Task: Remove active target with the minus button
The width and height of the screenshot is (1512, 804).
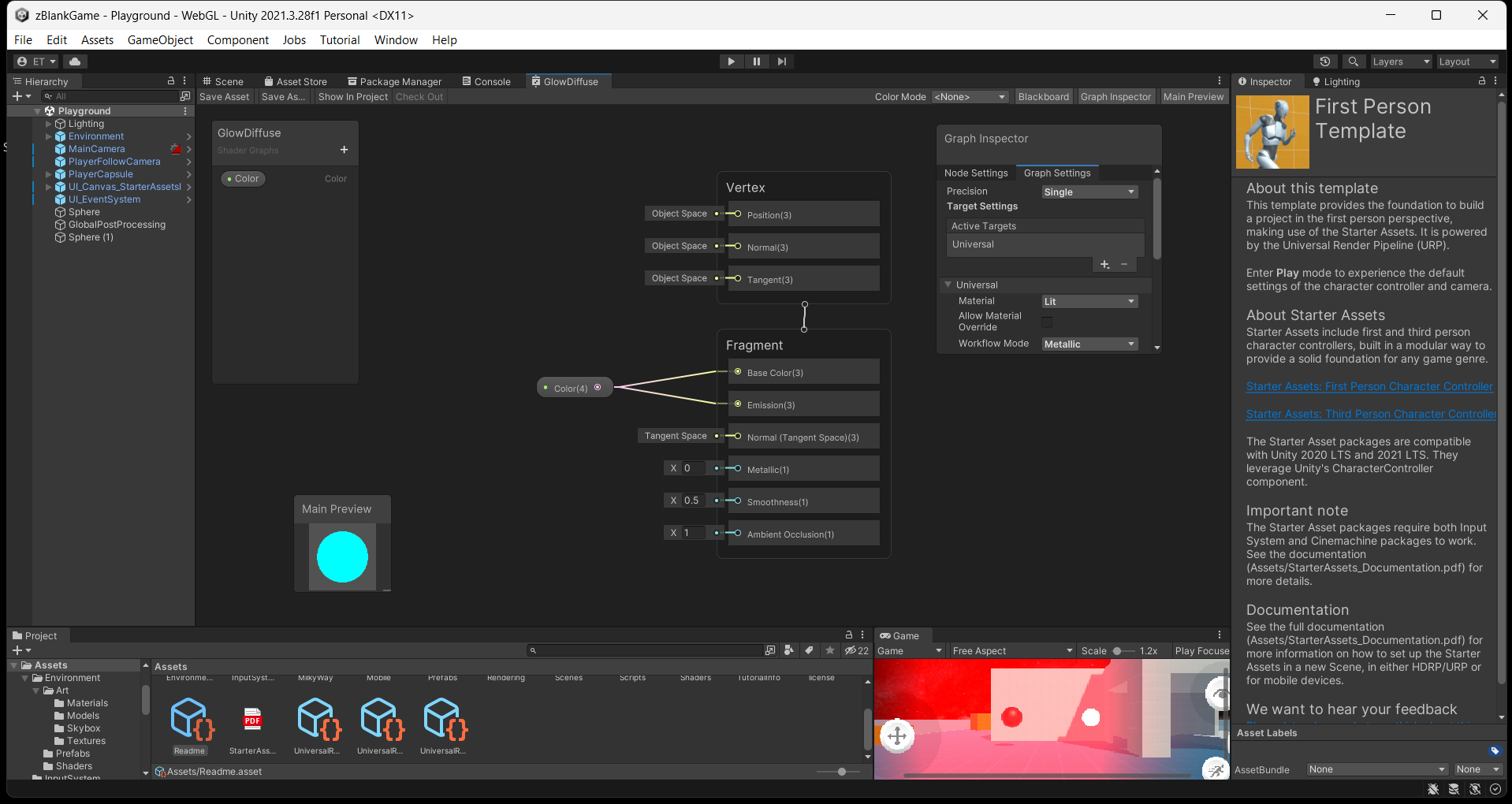Action: [x=1124, y=265]
